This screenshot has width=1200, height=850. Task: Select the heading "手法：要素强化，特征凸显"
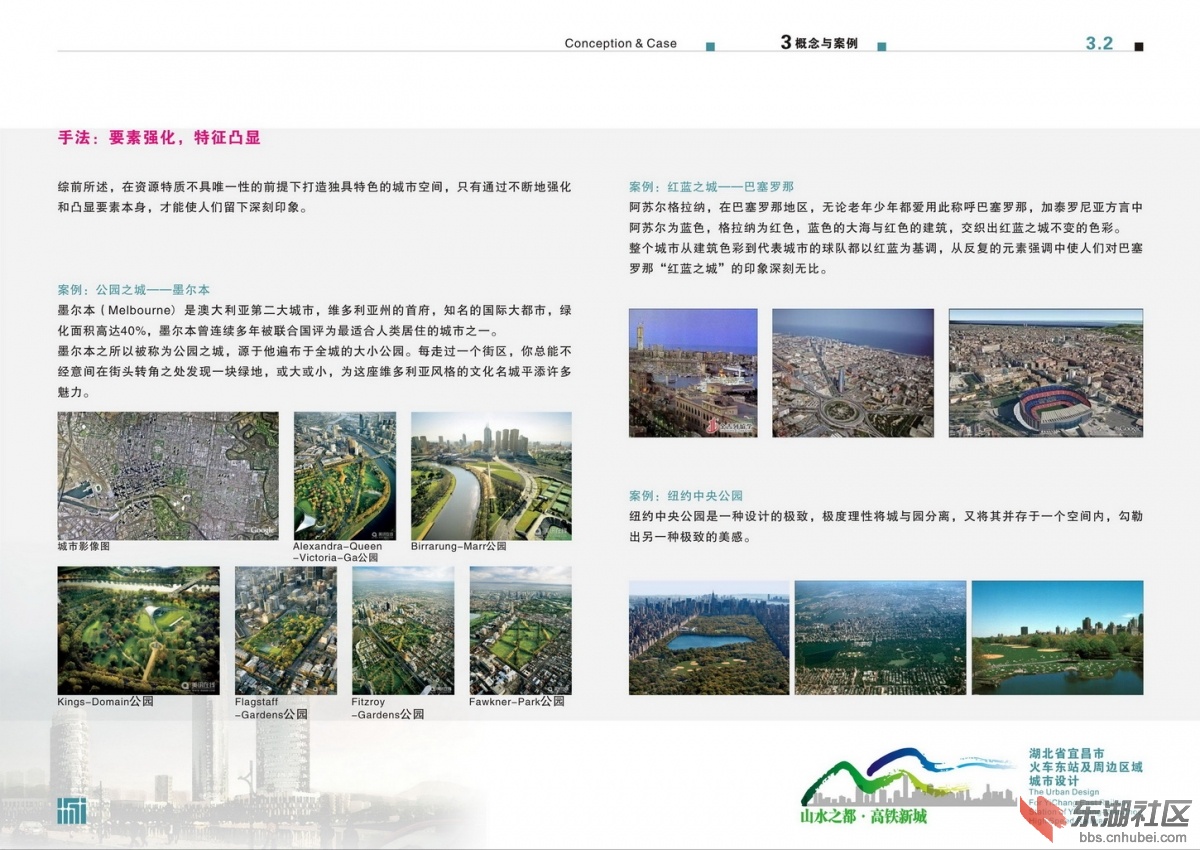159,138
